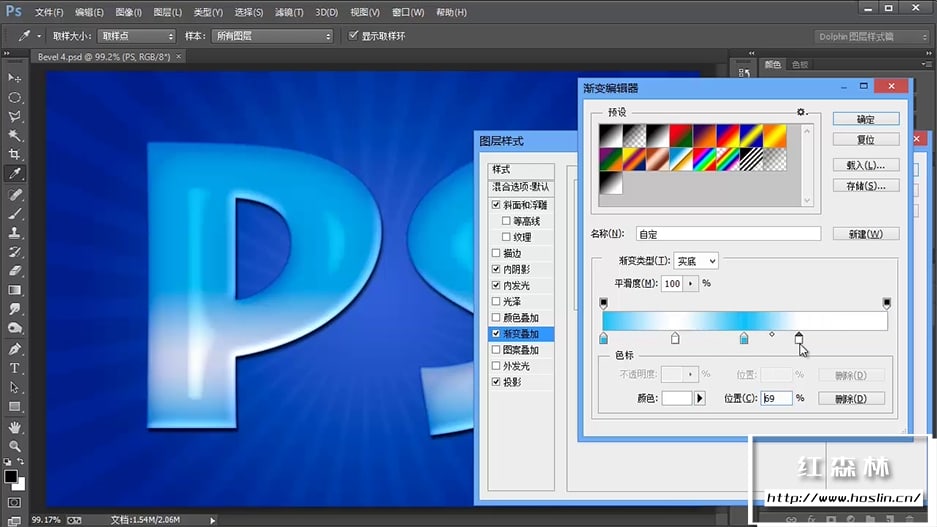Open 渐变类型 dropdown
Screen dimensions: 937x527
pyautogui.click(x=696, y=261)
